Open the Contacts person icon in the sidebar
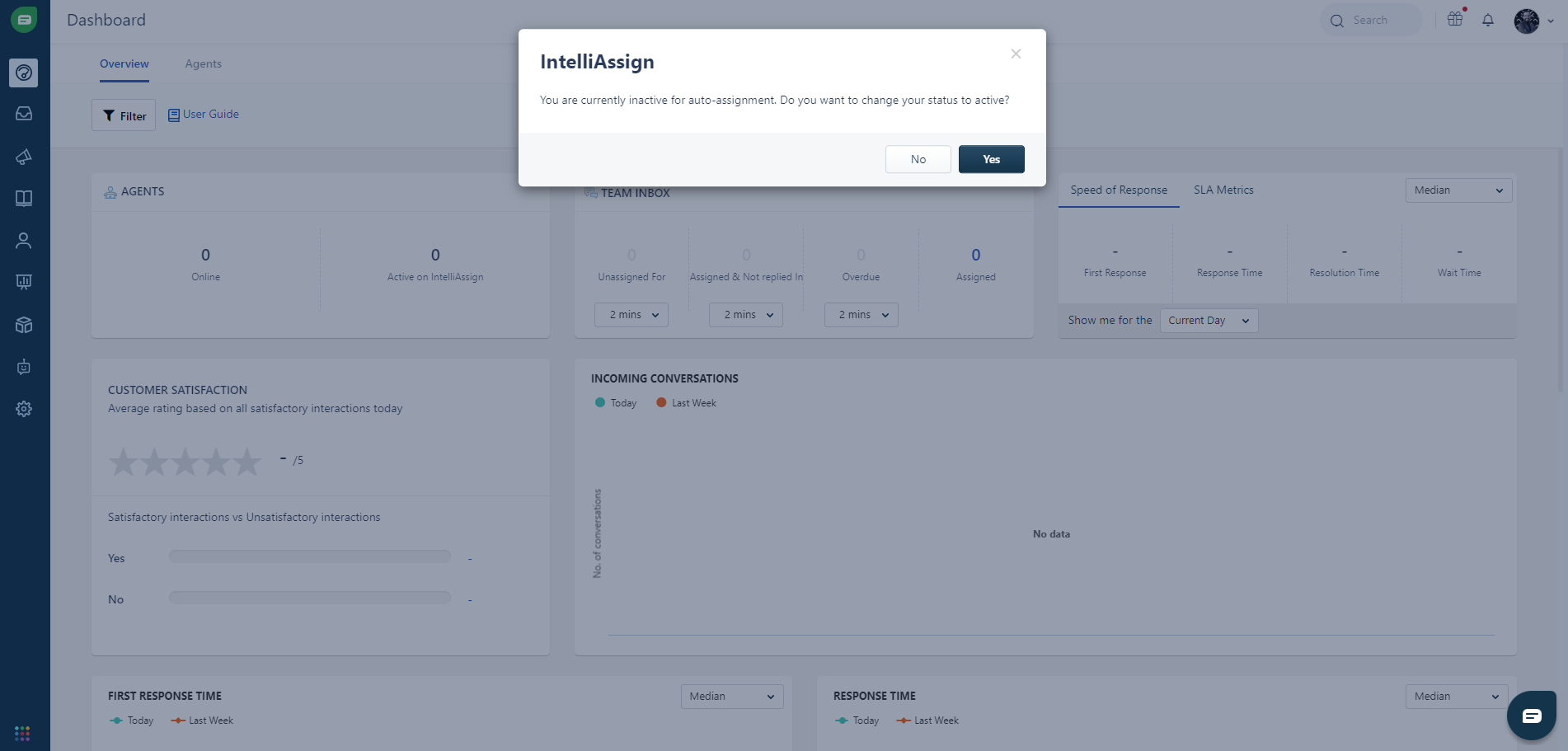This screenshot has width=1568, height=751. 24,241
